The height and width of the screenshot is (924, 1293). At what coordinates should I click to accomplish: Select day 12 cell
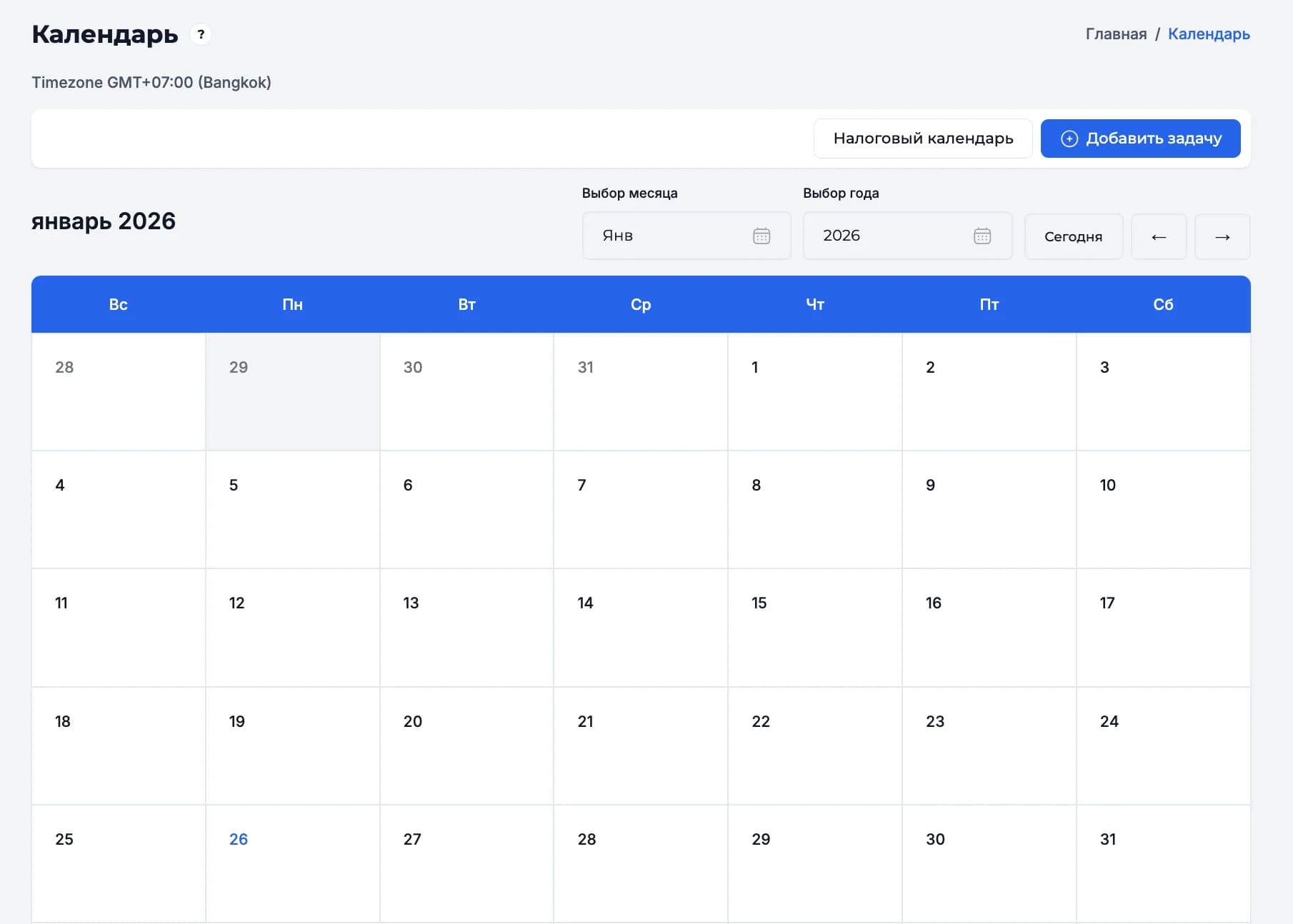coord(293,628)
